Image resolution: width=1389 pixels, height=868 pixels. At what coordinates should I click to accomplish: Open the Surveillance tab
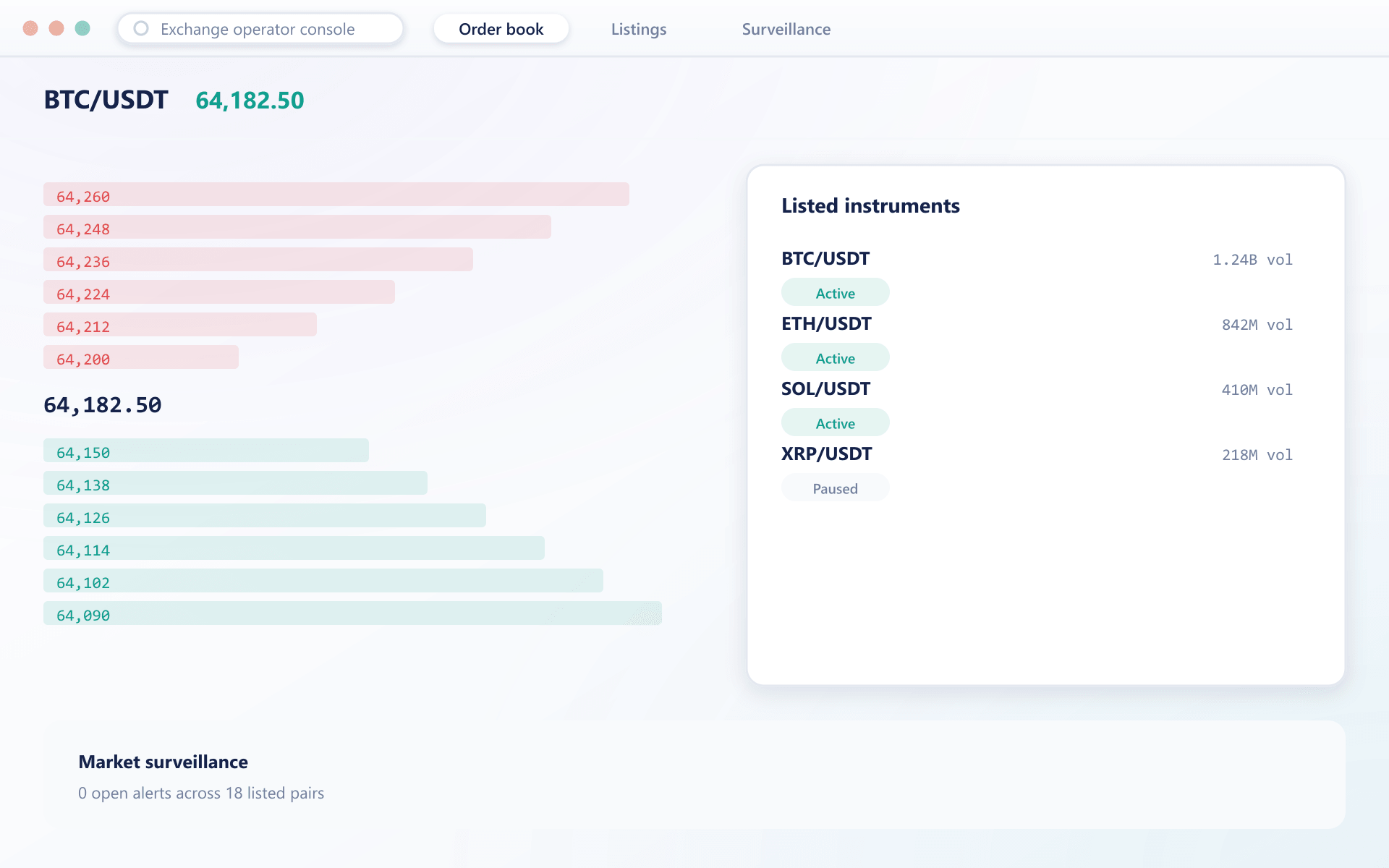[x=786, y=29]
